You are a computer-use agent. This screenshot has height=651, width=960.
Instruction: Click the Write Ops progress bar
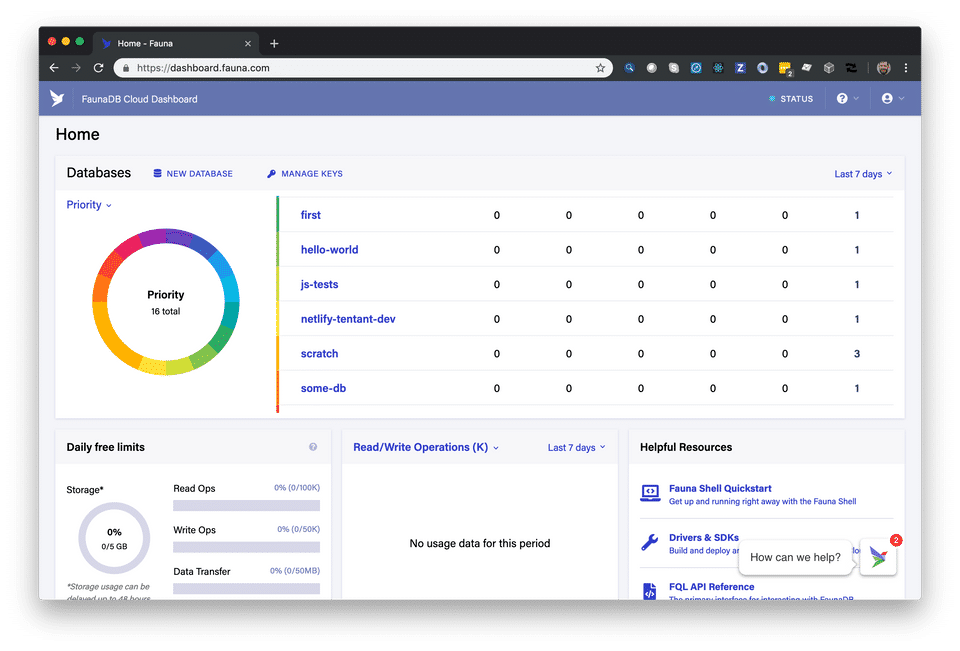point(246,547)
